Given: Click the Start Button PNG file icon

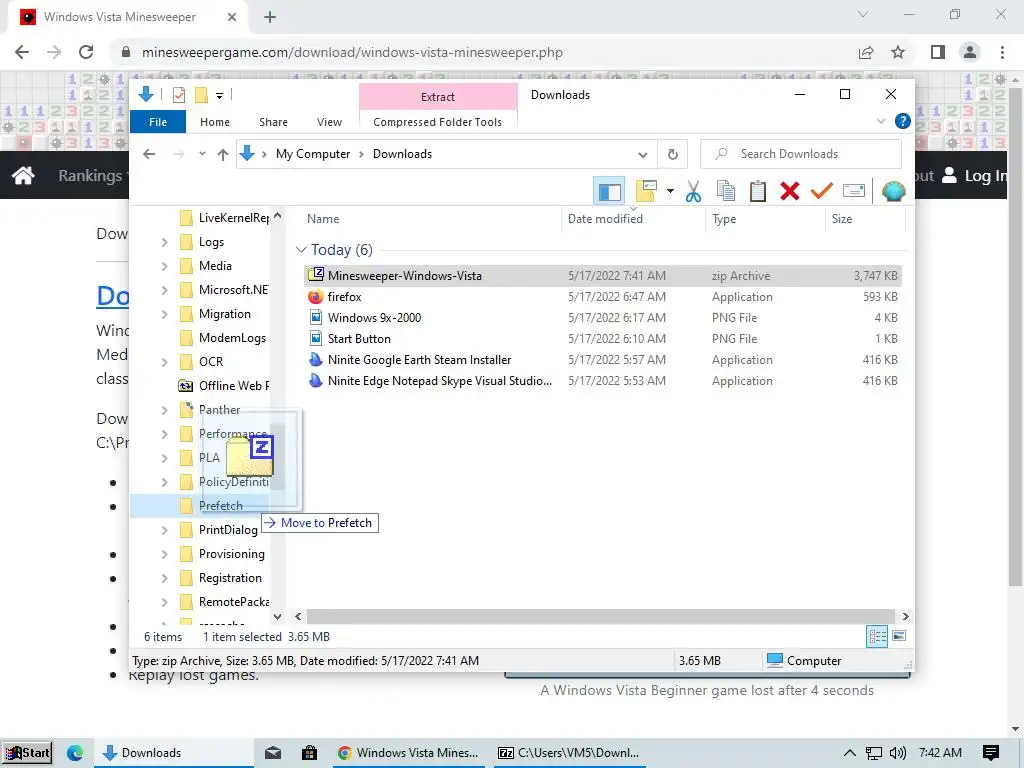Looking at the screenshot, I should pyautogui.click(x=315, y=338).
